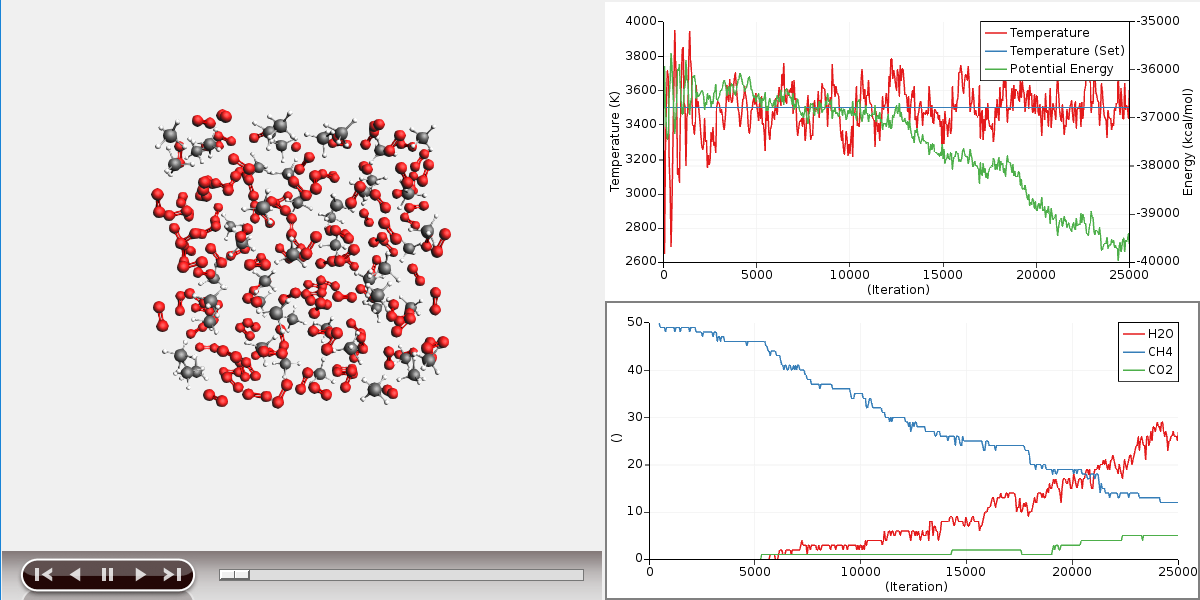The height and width of the screenshot is (600, 1200).
Task: Select the Temperature (Set) legend entry
Action: [x=1067, y=51]
